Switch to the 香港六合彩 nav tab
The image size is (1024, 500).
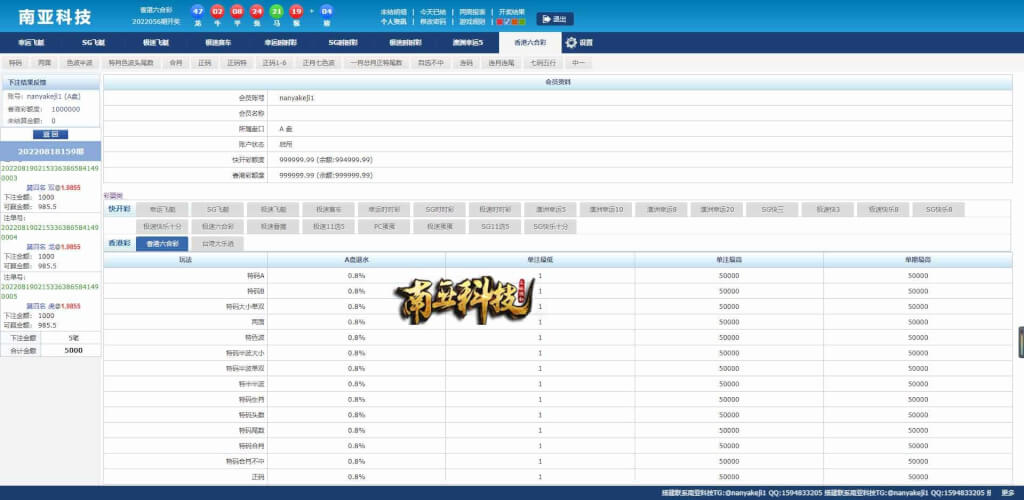pos(530,42)
